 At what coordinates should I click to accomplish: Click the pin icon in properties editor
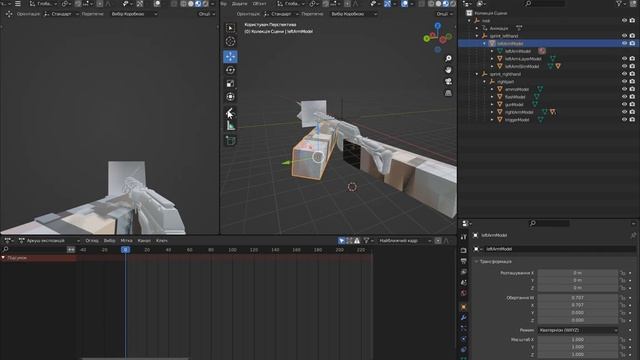[633, 236]
